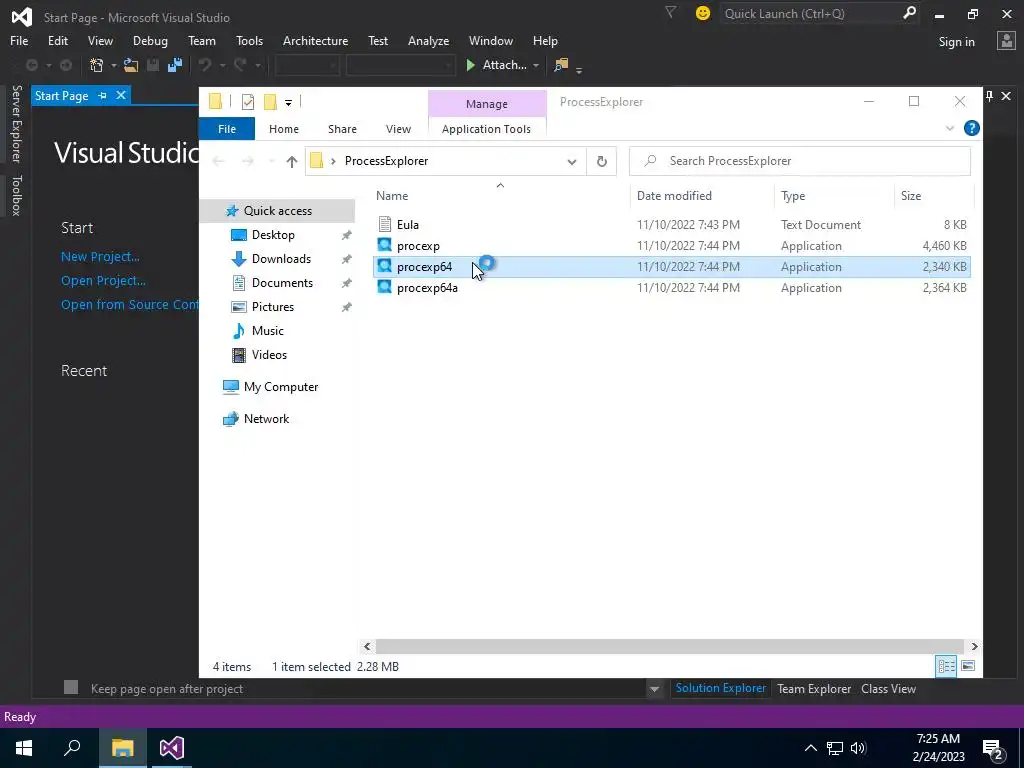Image resolution: width=1024 pixels, height=768 pixels.
Task: Click the Search ProcessExplorer field
Action: point(800,161)
